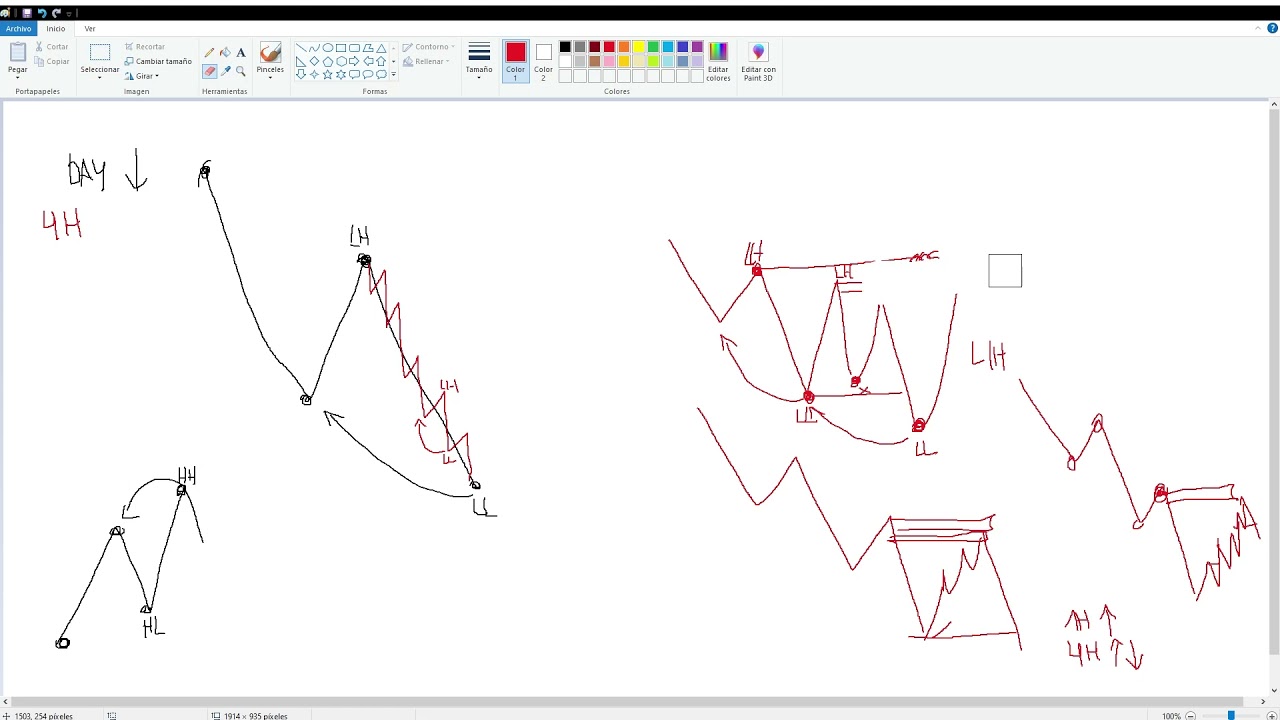This screenshot has width=1280, height=720.
Task: Click canvas size text 1914 × 935 píxeles
Action: click(256, 716)
